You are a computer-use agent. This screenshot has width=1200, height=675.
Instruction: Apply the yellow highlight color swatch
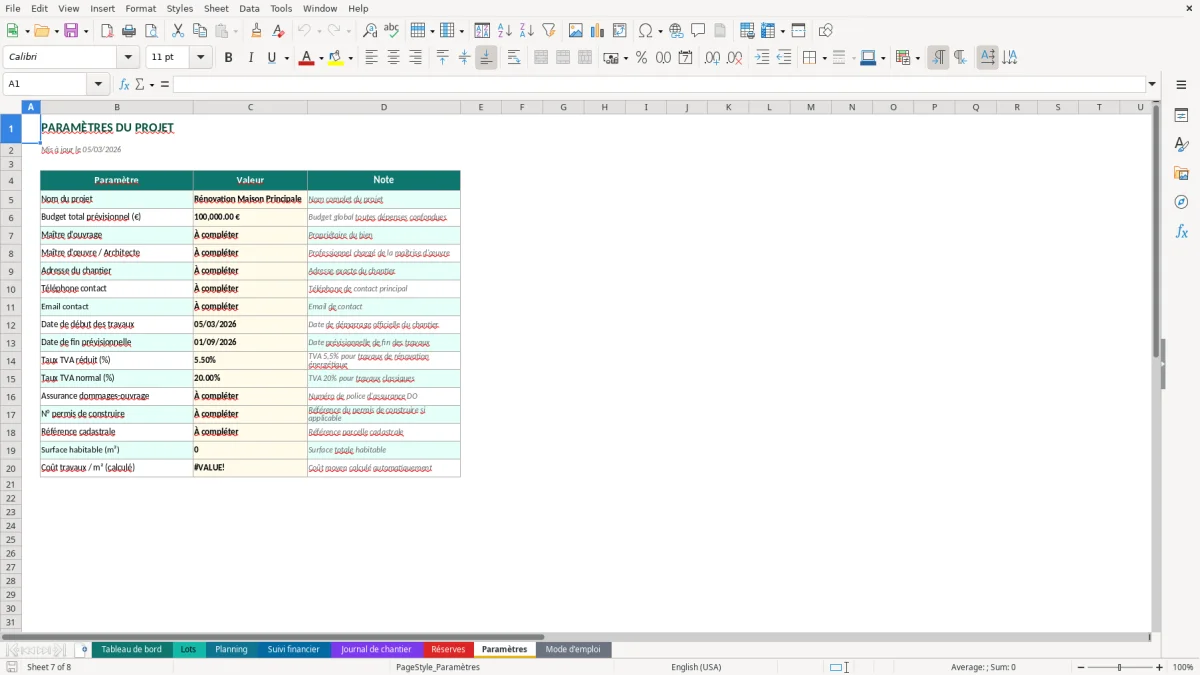tap(336, 58)
